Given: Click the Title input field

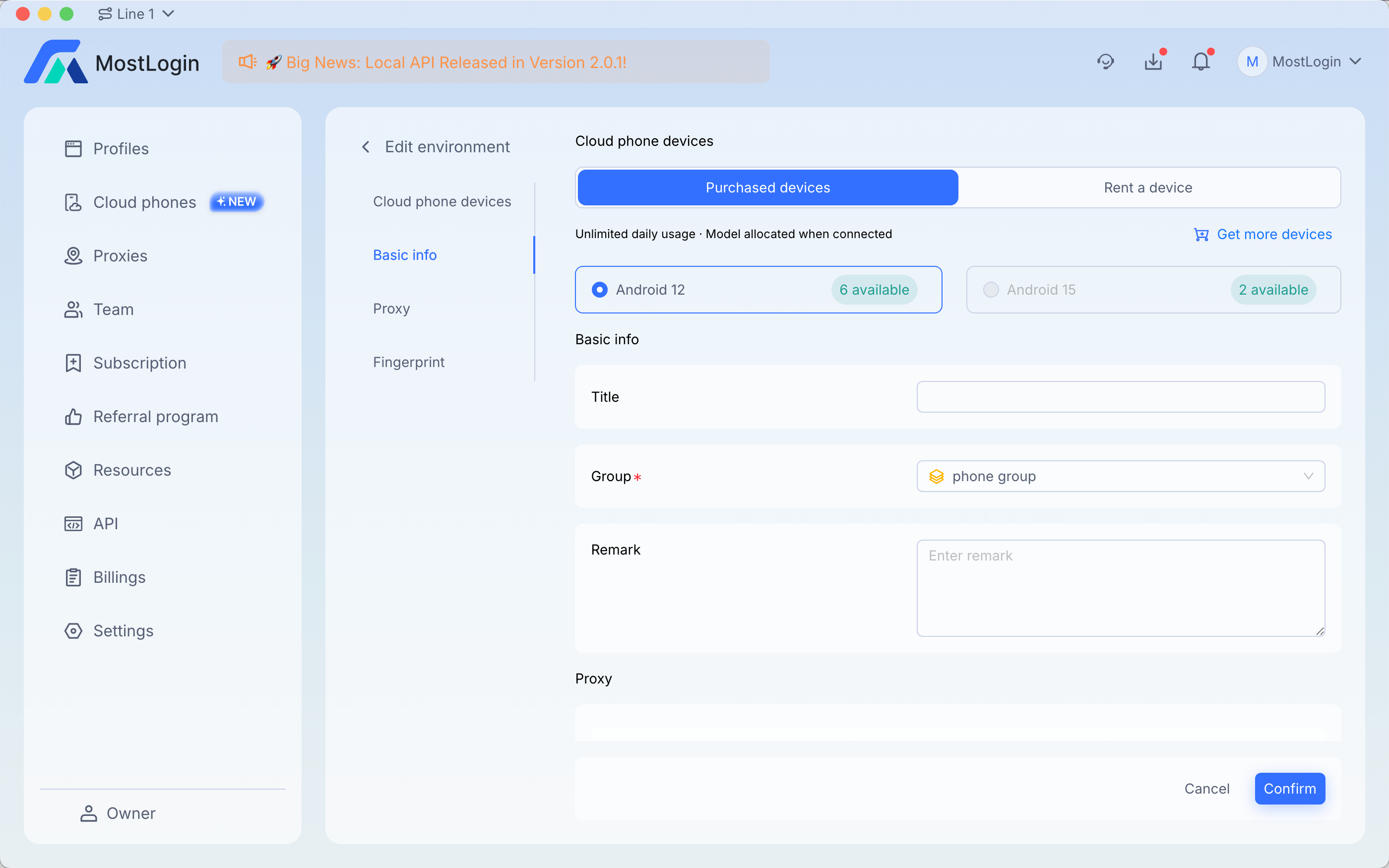Looking at the screenshot, I should 1121,397.
